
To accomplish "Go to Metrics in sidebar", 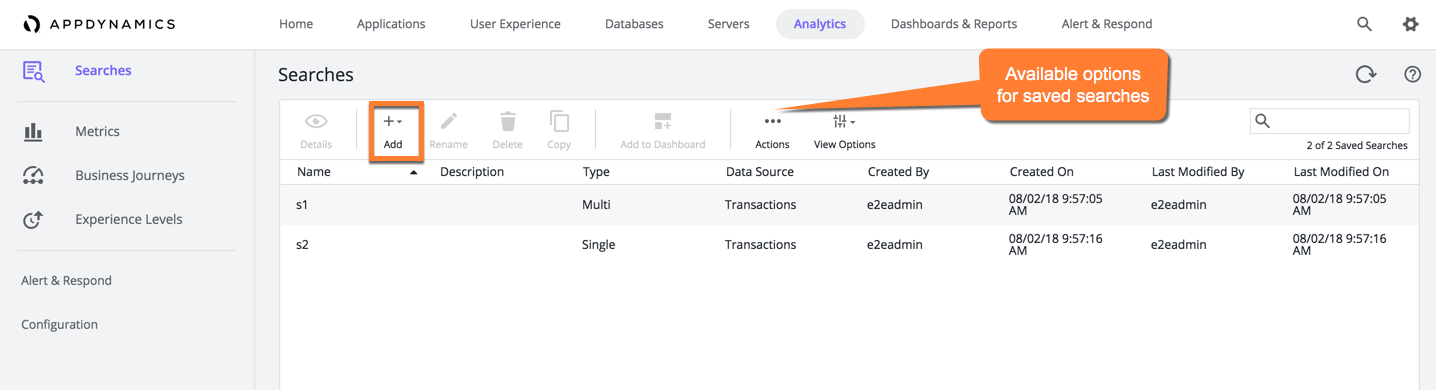I will click(97, 131).
